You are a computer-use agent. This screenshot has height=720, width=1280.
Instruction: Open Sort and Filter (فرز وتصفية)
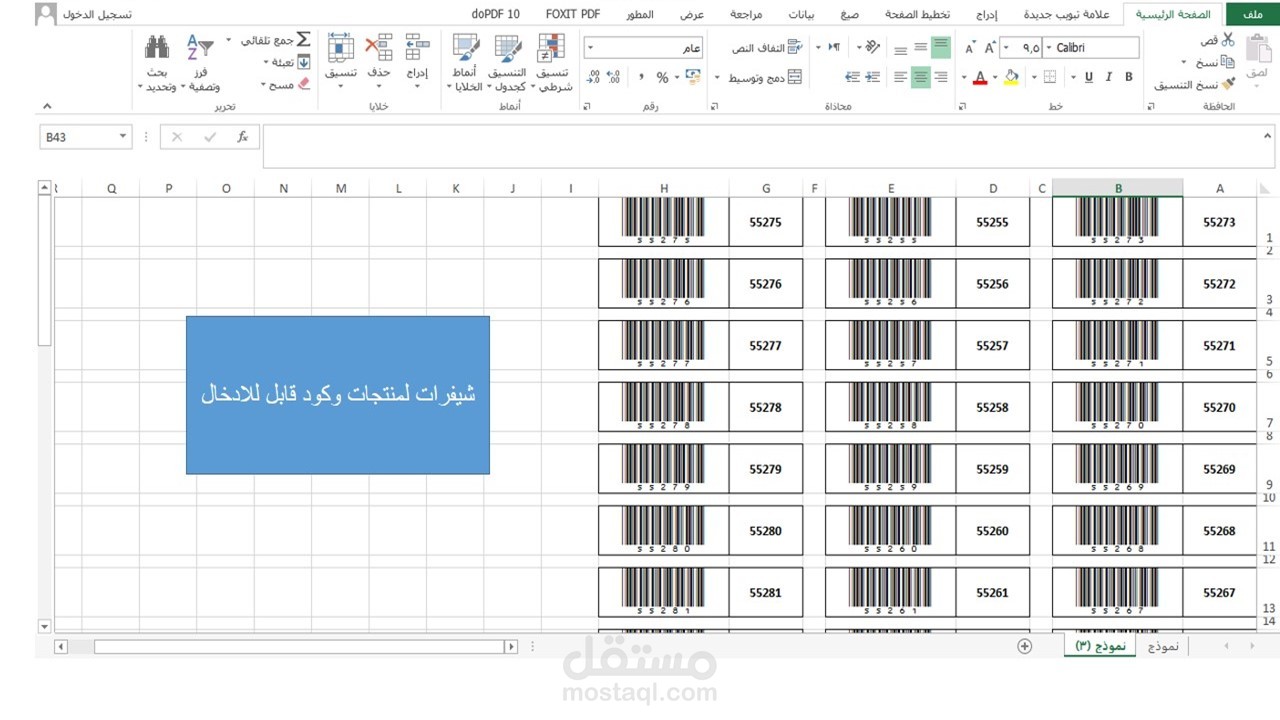[200, 63]
